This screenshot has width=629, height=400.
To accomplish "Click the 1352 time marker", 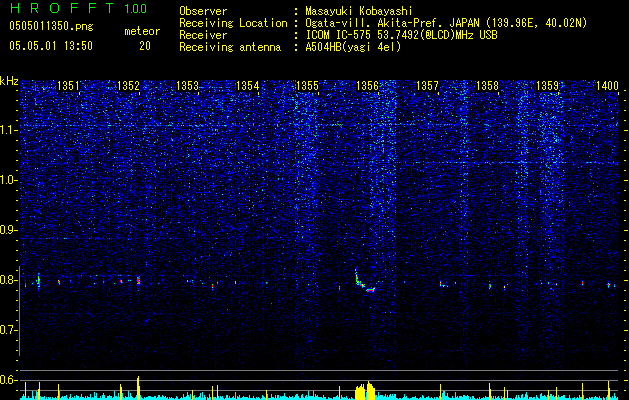I will pyautogui.click(x=128, y=86).
